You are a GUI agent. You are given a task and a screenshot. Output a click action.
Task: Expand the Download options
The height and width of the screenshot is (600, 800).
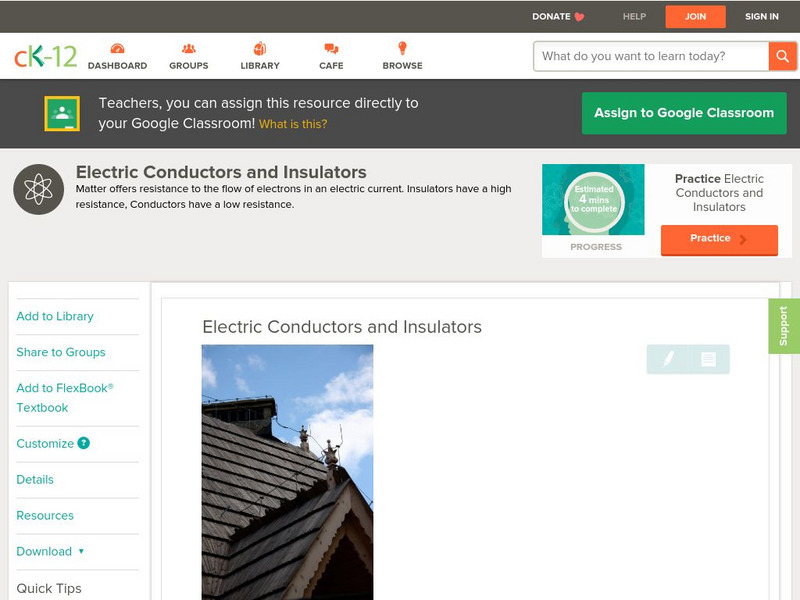coord(48,551)
